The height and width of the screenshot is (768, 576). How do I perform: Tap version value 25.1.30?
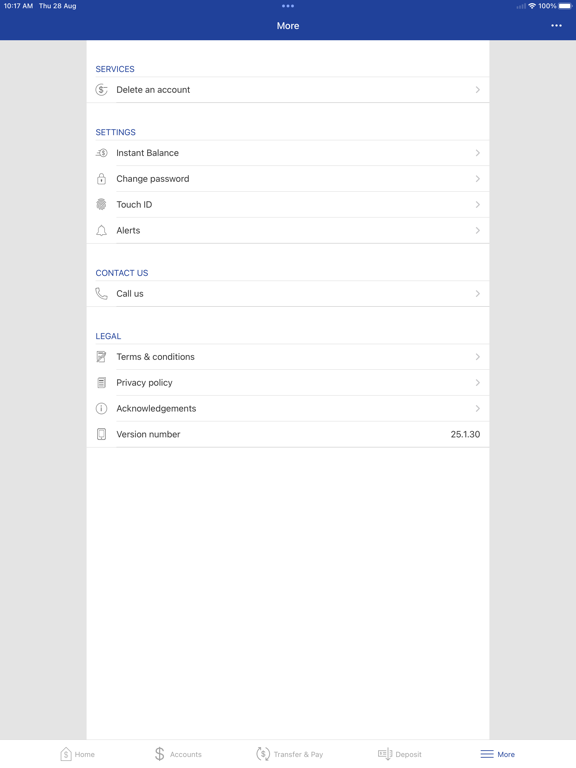[x=465, y=434]
